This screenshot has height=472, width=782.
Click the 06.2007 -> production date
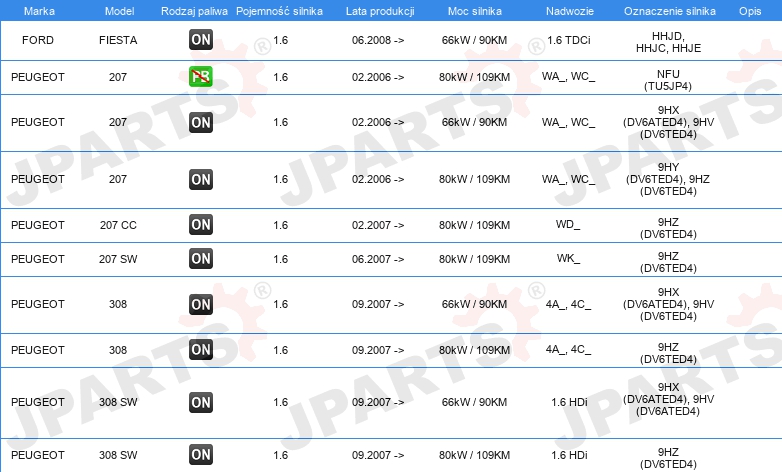click(x=378, y=259)
